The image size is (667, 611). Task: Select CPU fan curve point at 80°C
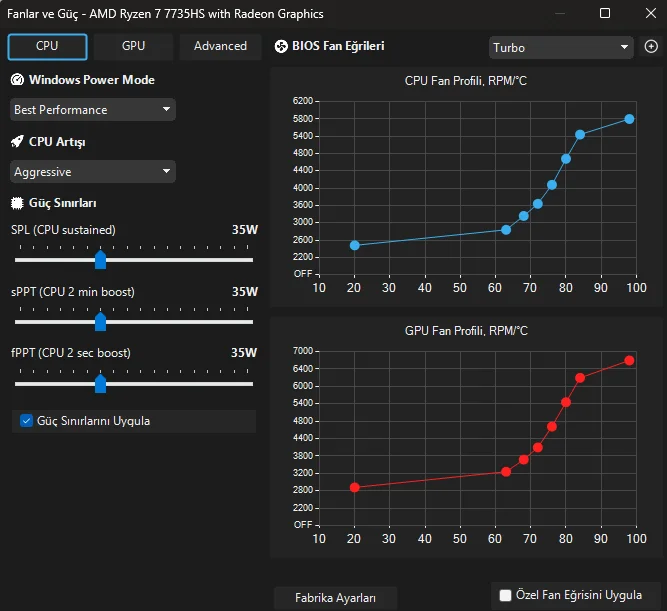(x=566, y=159)
